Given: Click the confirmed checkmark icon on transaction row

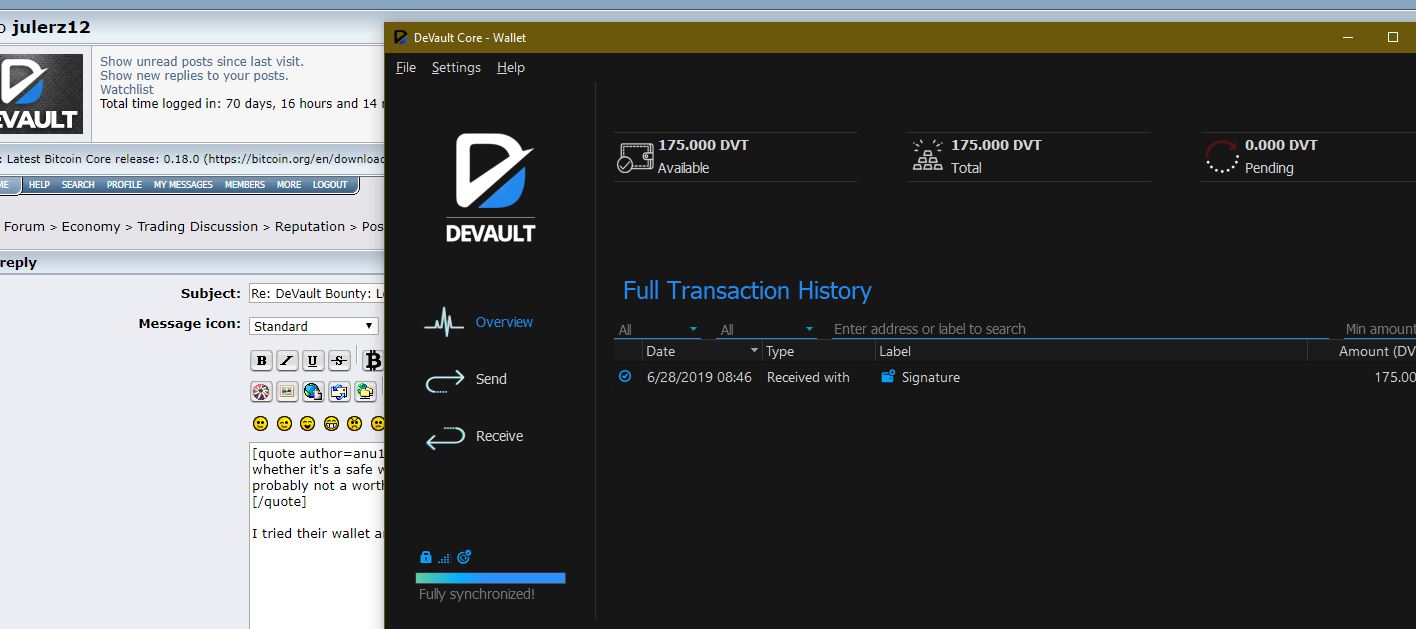Looking at the screenshot, I should point(625,377).
